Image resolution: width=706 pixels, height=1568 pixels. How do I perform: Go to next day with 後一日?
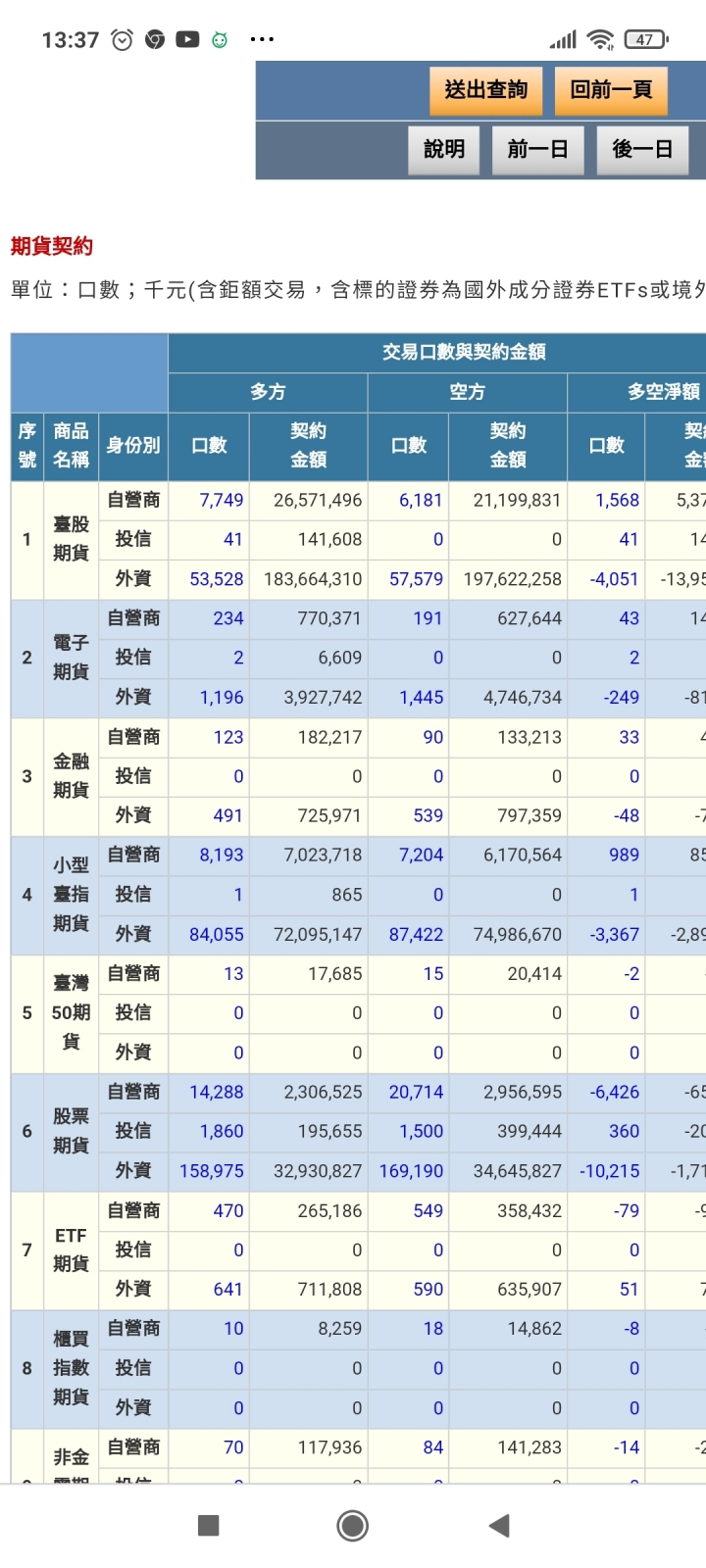tap(642, 150)
